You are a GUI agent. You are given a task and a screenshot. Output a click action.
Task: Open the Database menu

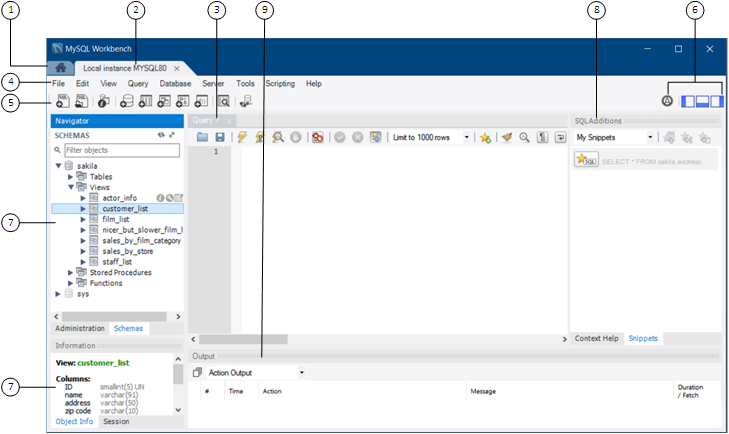tap(175, 84)
